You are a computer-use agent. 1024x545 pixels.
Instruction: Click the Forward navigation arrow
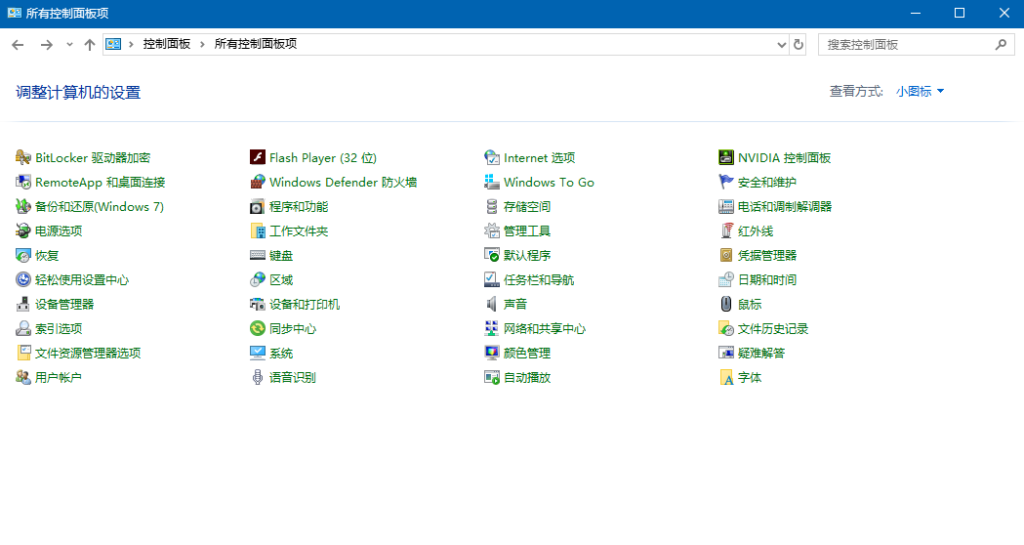(46, 44)
